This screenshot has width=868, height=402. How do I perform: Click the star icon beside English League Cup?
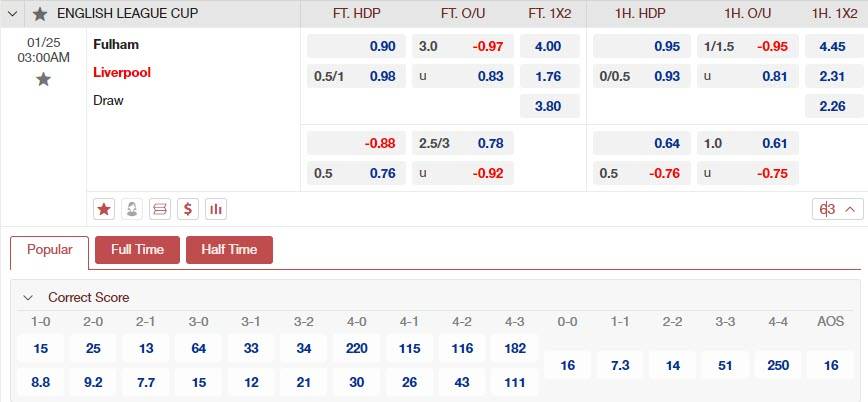pos(40,14)
